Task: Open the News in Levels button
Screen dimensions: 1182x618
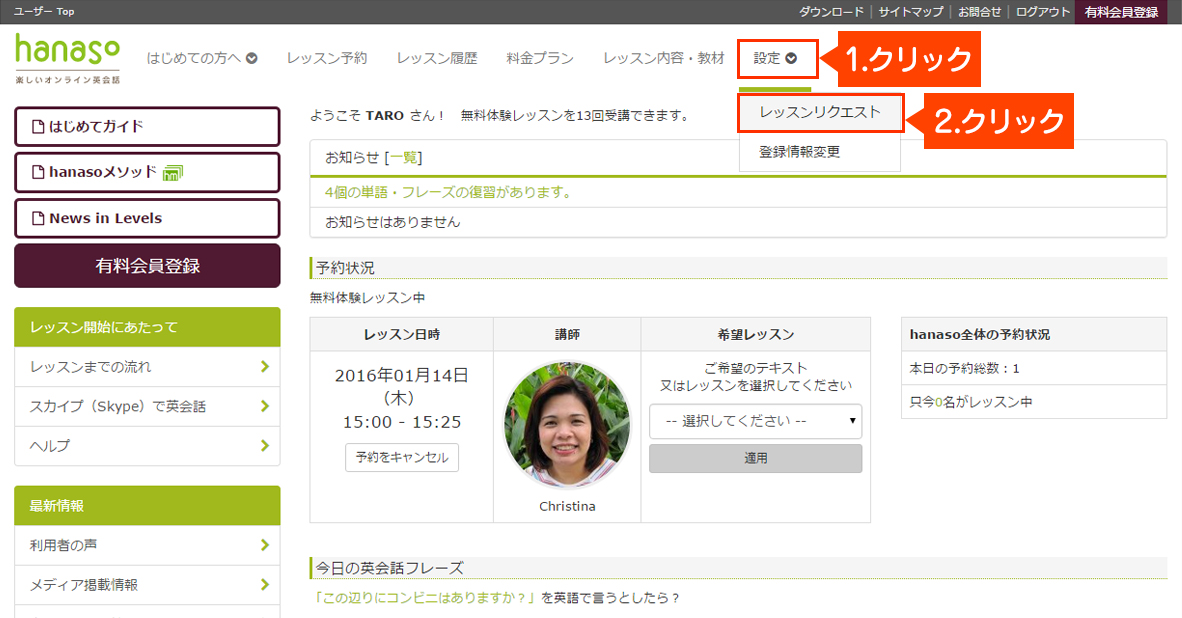Action: [x=147, y=219]
